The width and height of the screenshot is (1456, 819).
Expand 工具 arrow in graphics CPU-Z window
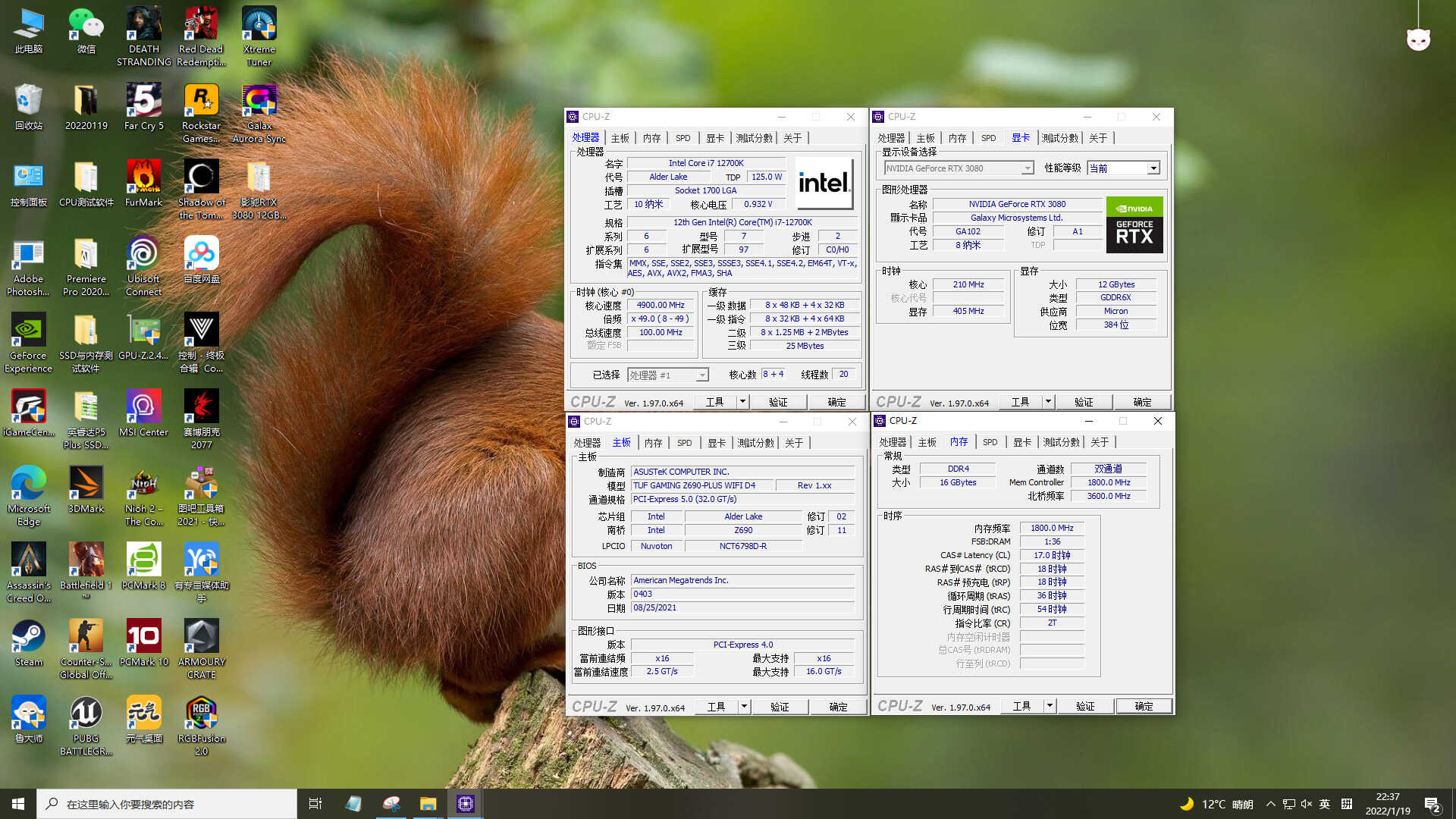tap(1049, 401)
